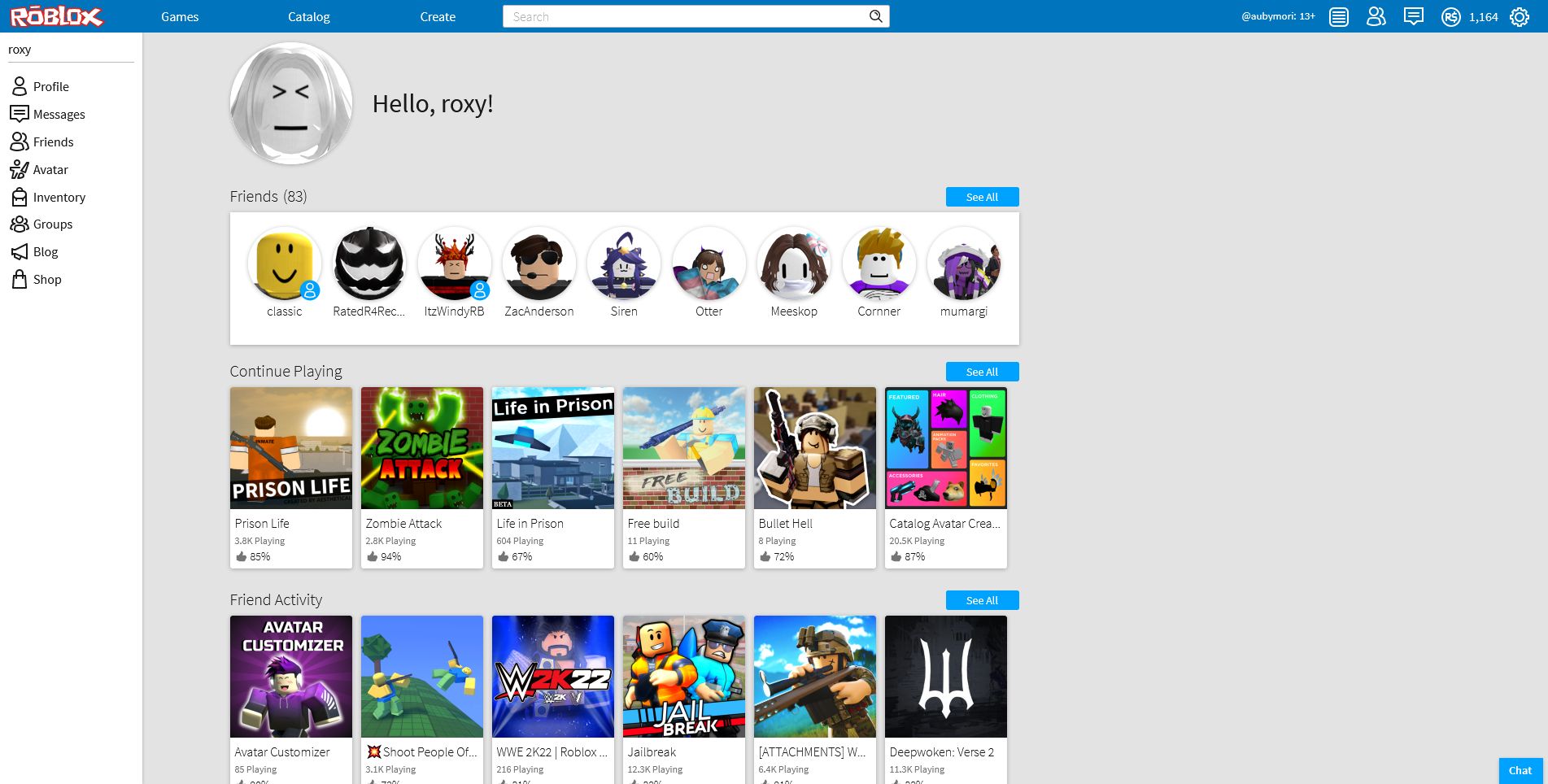Open friend Meeskop avatar
This screenshot has height=784, width=1548.
794,264
